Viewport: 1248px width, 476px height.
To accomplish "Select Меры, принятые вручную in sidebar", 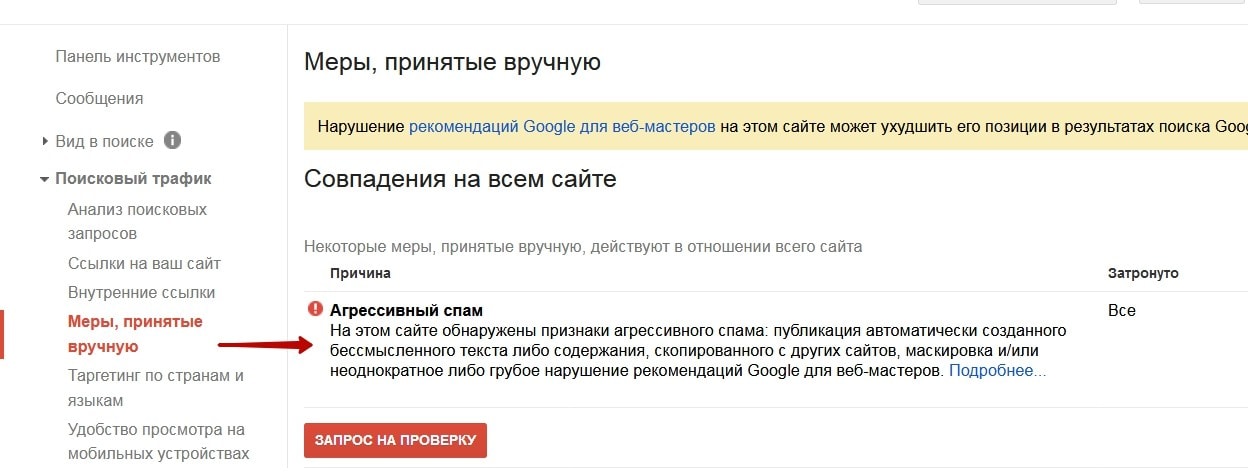I will point(135,334).
